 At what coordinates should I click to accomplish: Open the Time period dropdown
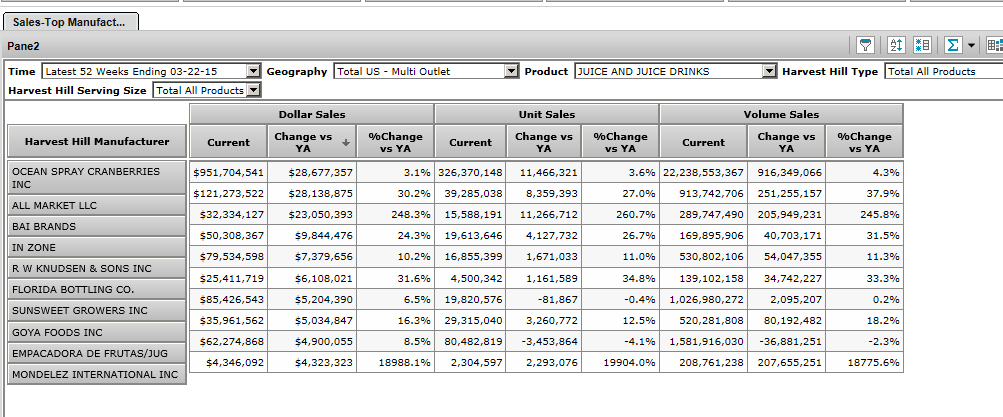click(253, 72)
